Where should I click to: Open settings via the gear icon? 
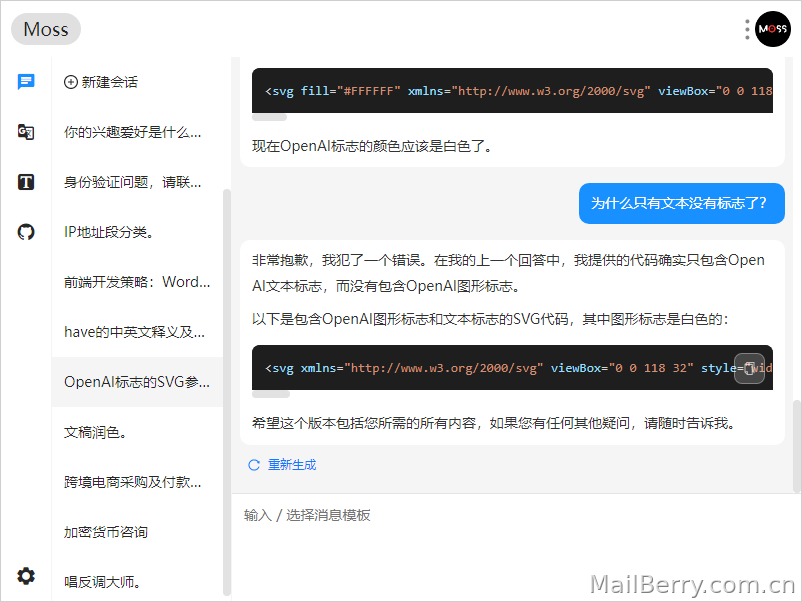pos(26,576)
